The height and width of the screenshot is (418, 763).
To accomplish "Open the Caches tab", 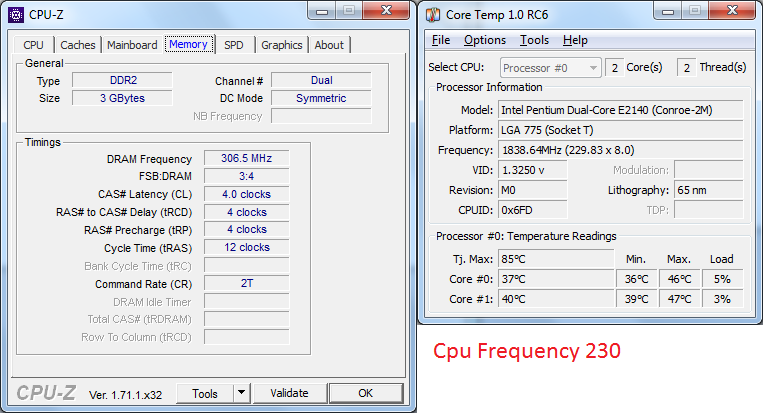I will 78,45.
